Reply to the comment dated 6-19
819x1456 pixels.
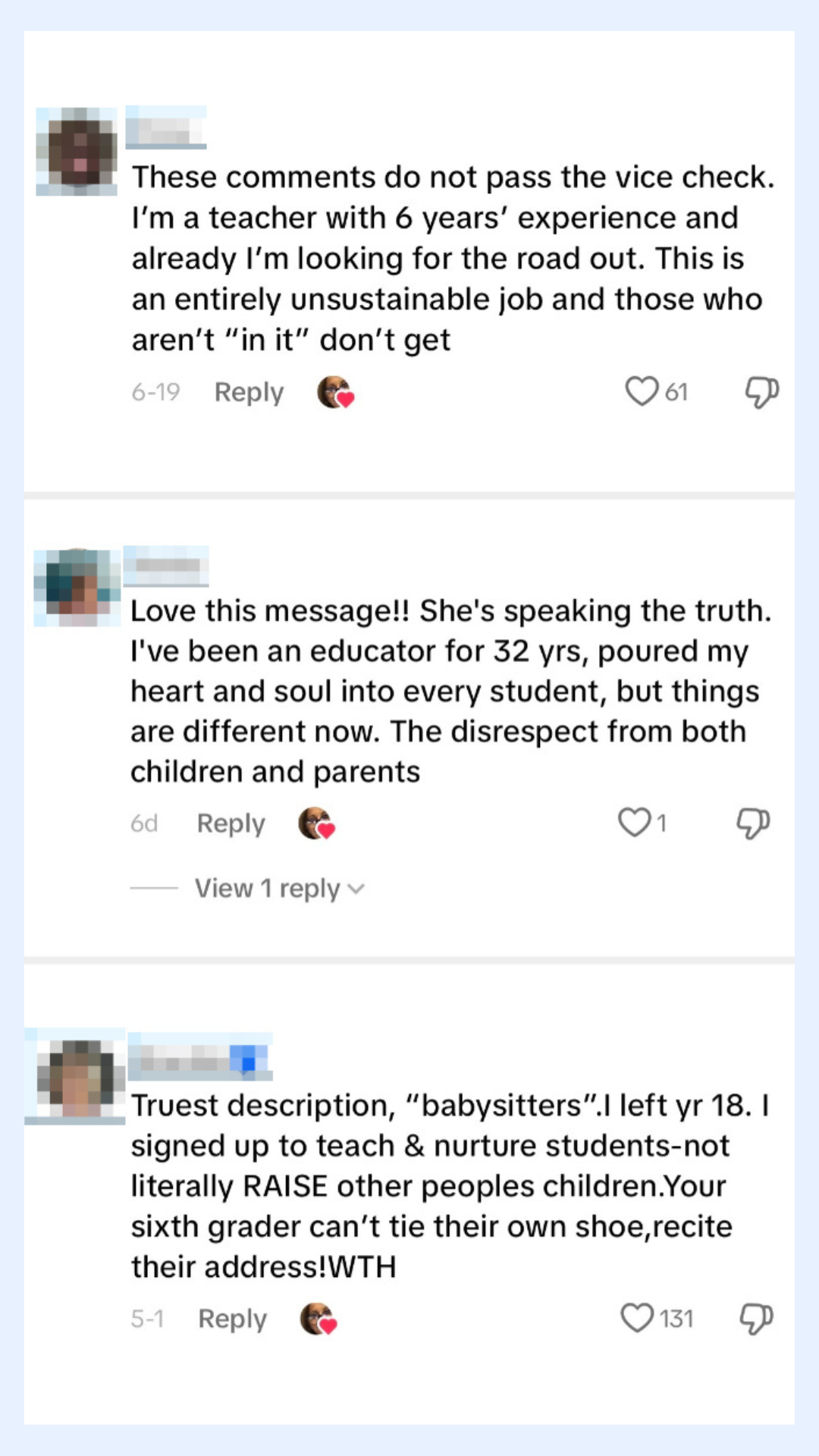click(249, 392)
